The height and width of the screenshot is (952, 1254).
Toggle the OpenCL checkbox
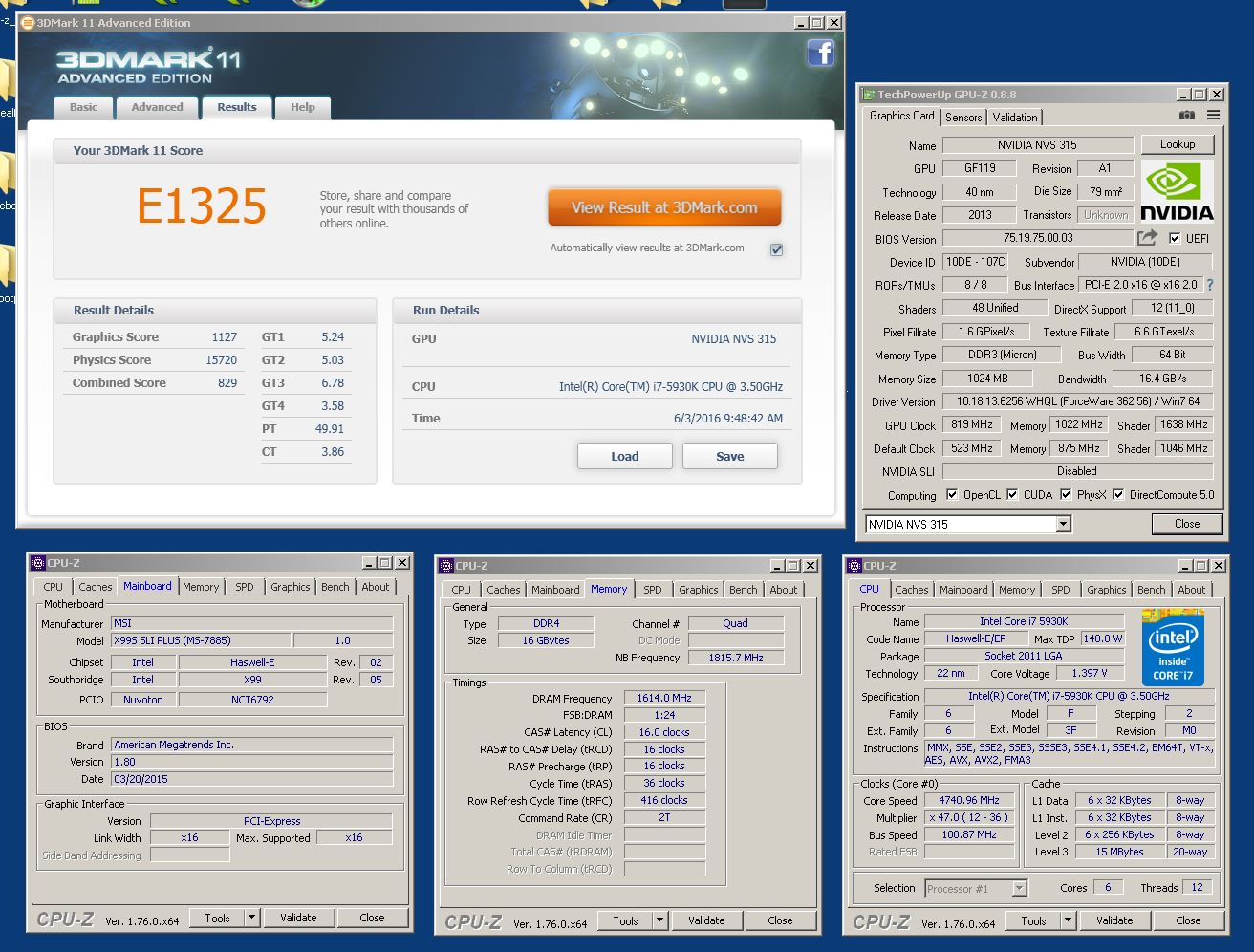[952, 495]
